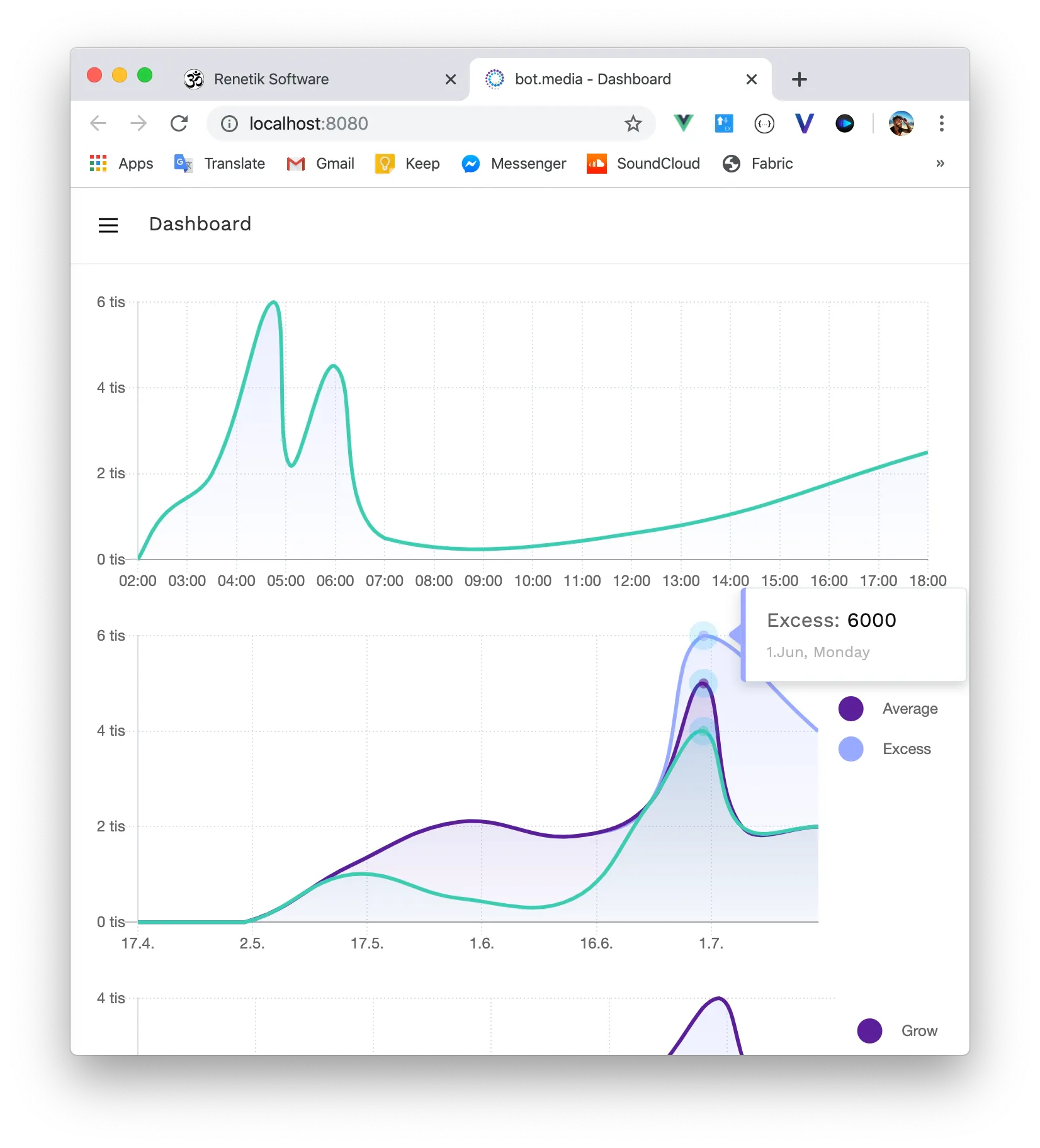Screen dimensions: 1040x1148
Task: Open the Chrome profile avatar
Action: coord(902,123)
